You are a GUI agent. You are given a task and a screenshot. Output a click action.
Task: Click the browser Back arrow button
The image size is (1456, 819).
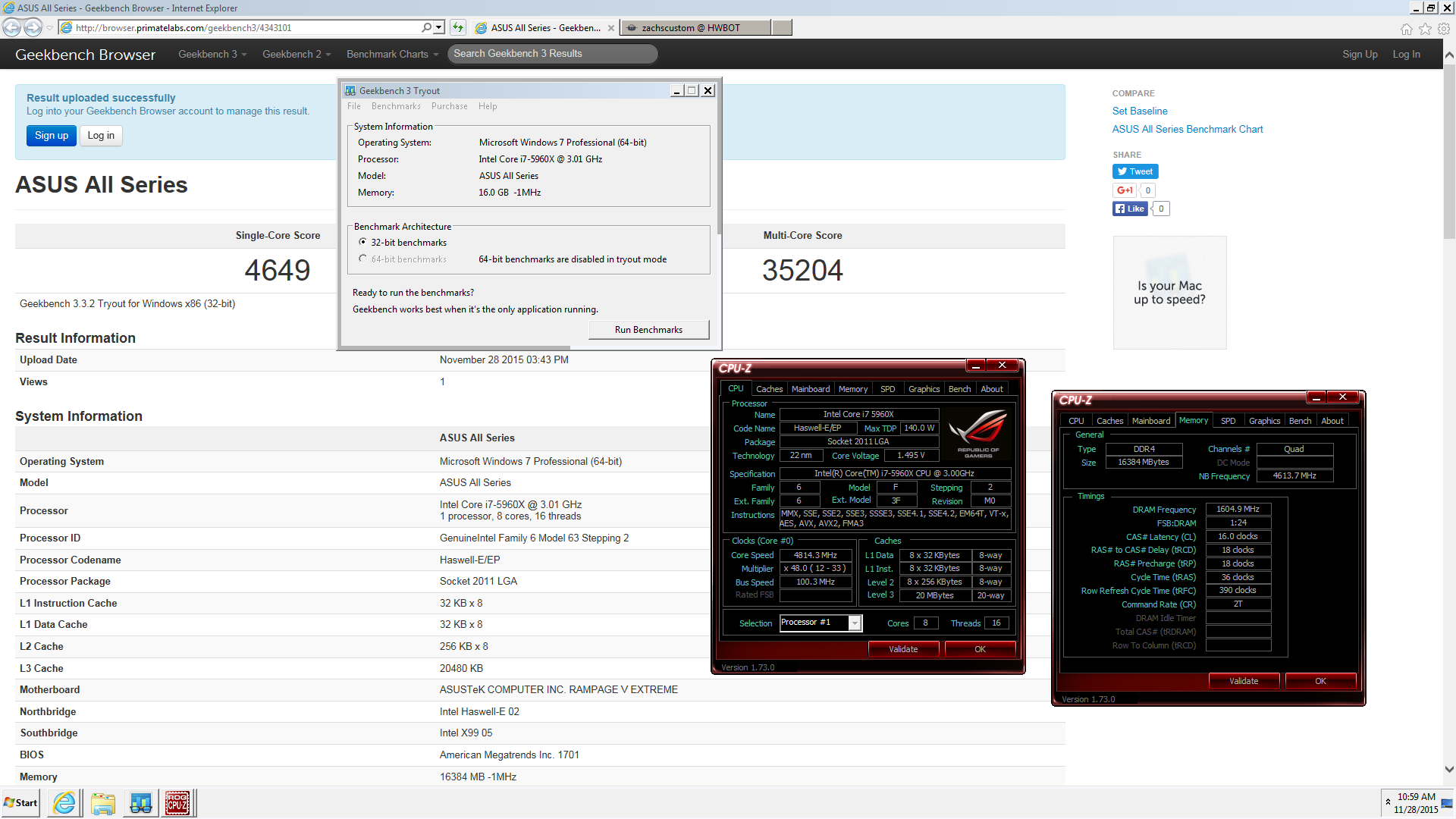pos(11,27)
